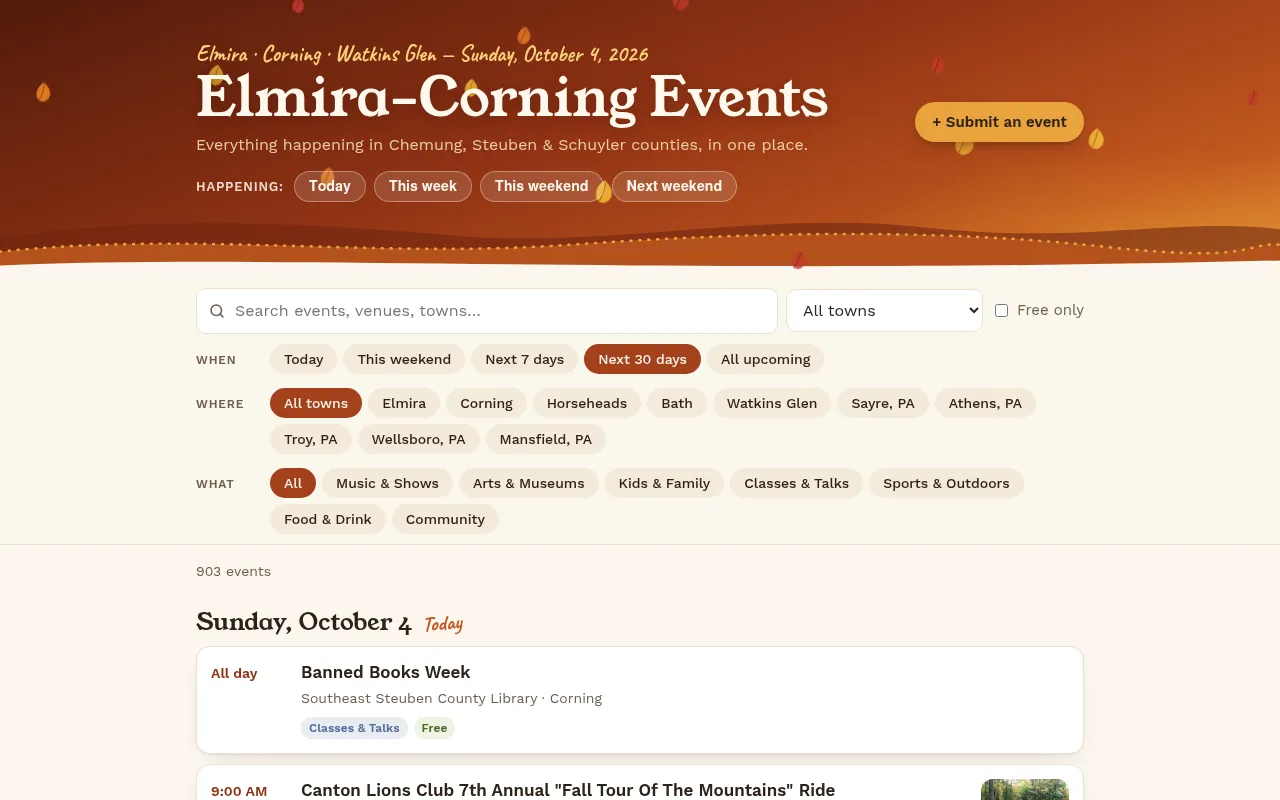The image size is (1280, 800).
Task: Click the Submit an event button
Action: pyautogui.click(x=999, y=122)
